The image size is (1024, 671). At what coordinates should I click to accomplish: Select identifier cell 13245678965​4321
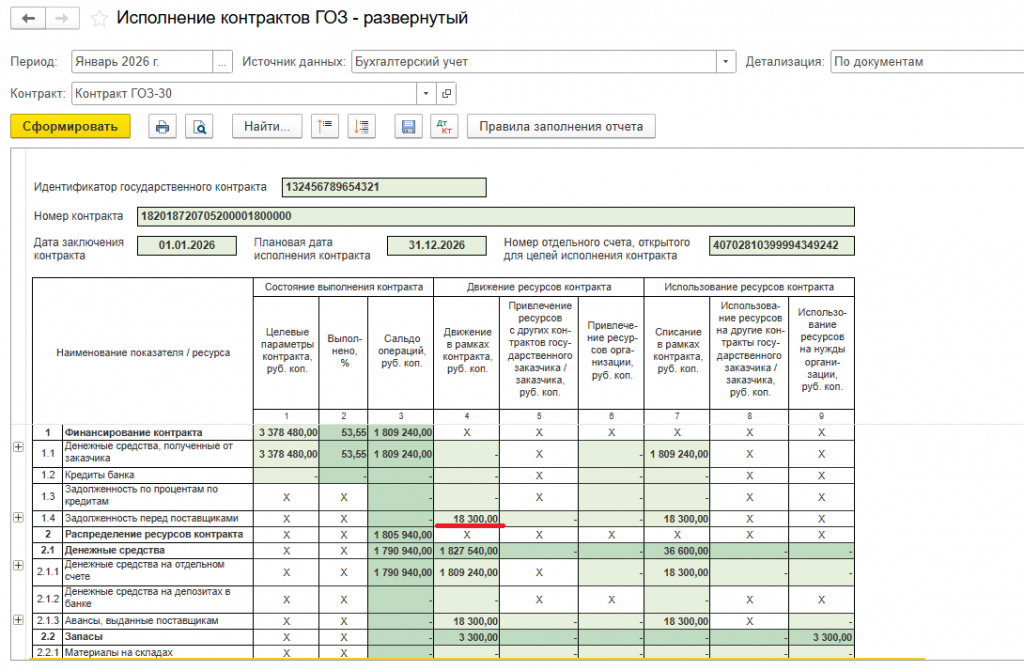click(x=384, y=188)
